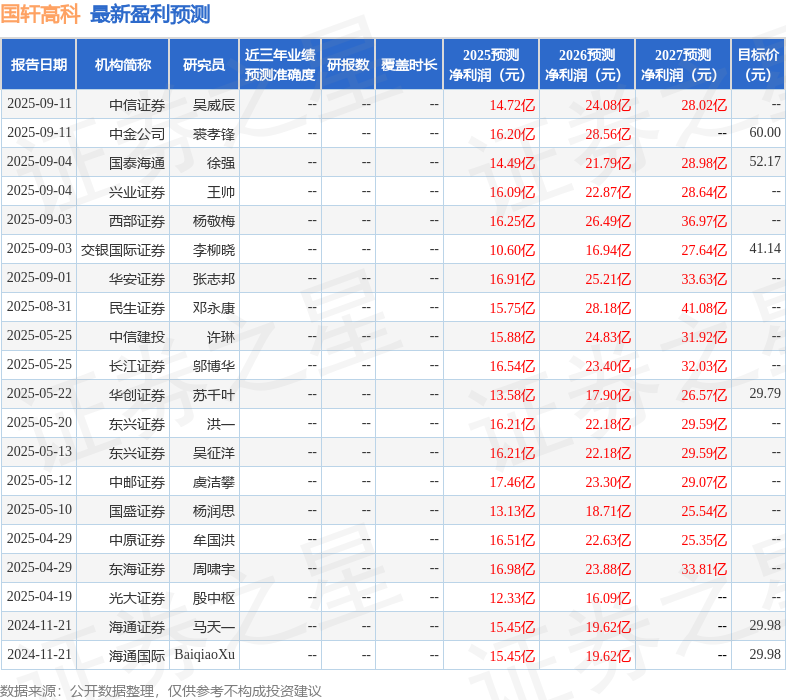Click the 国轩高科 title text
The height and width of the screenshot is (700, 786).
40,14
